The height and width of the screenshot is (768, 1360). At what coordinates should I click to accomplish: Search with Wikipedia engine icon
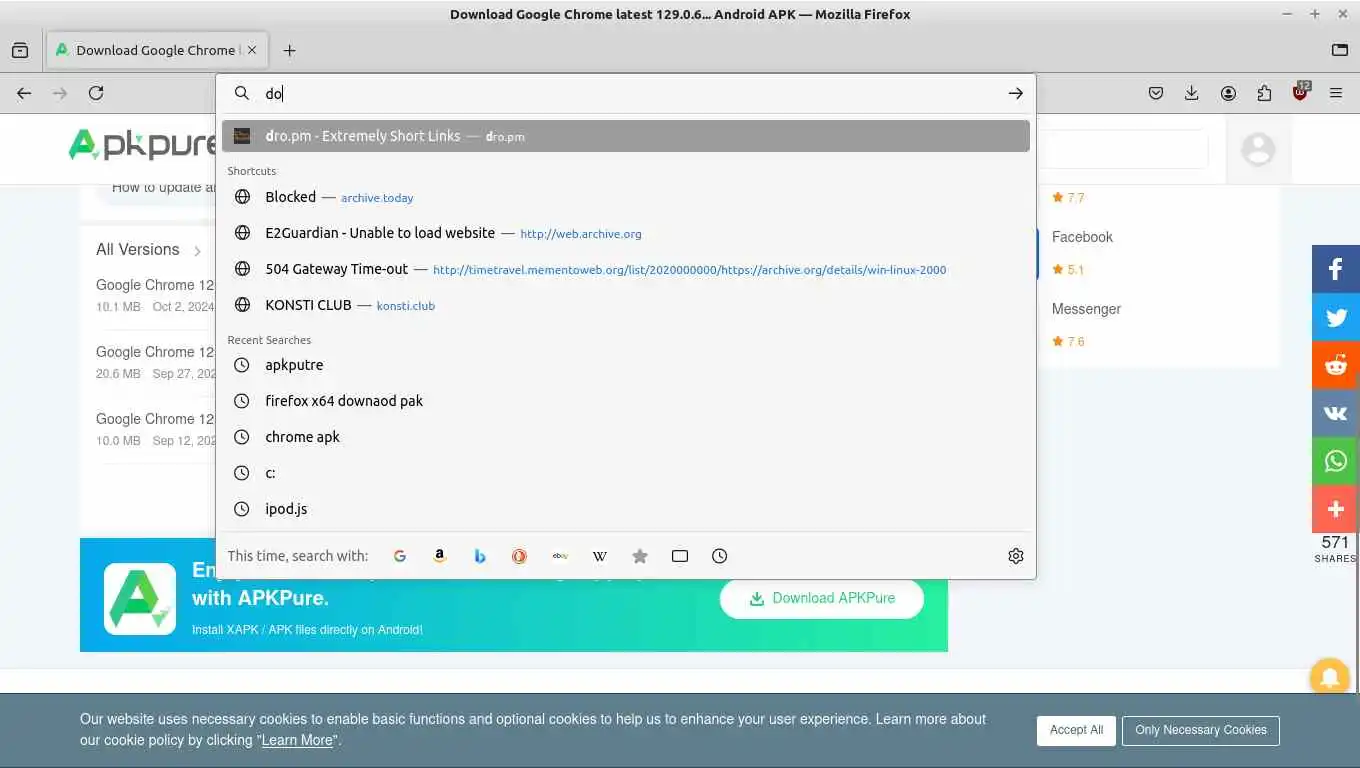tap(600, 556)
